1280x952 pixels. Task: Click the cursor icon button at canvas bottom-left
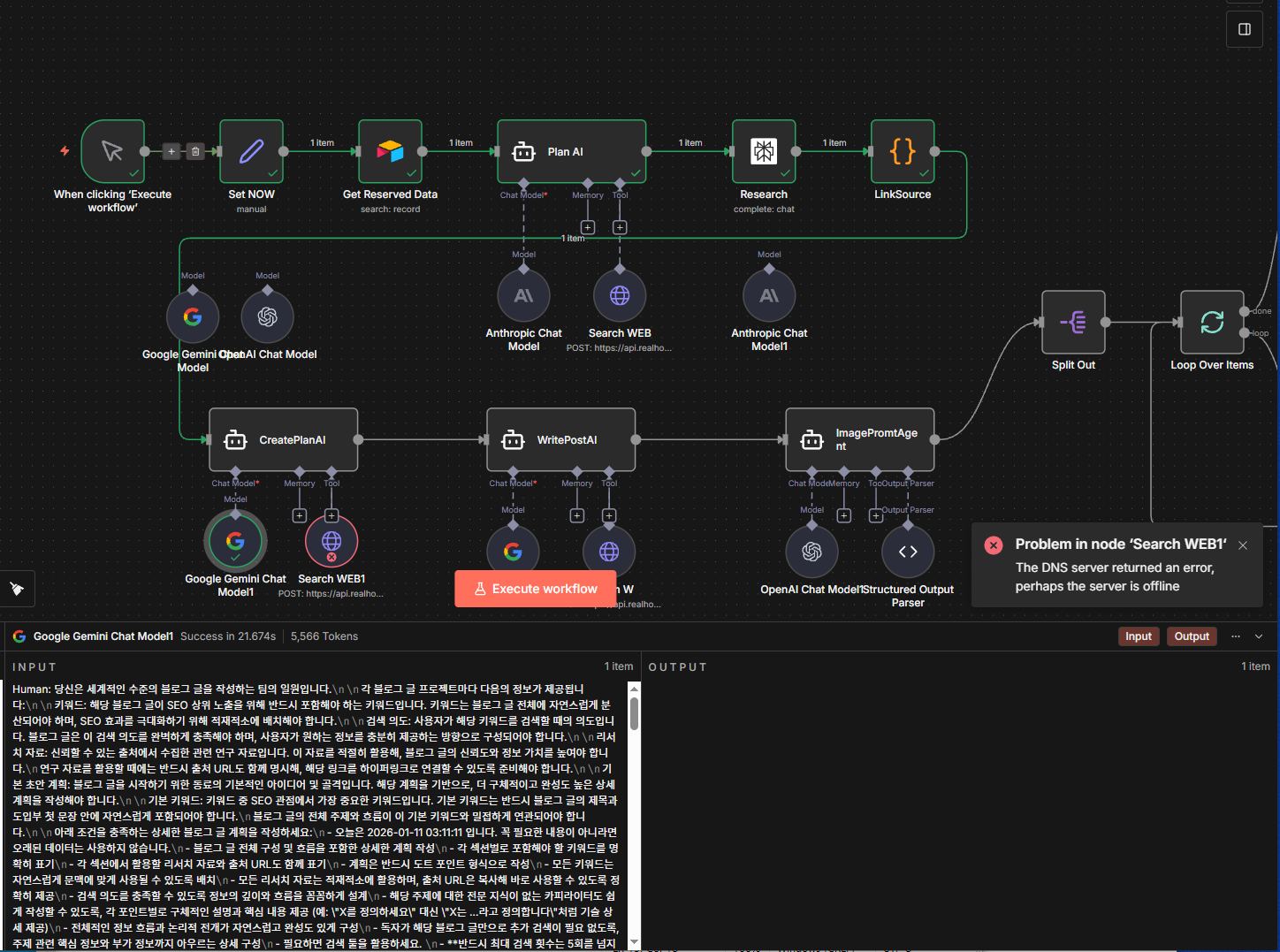point(17,589)
